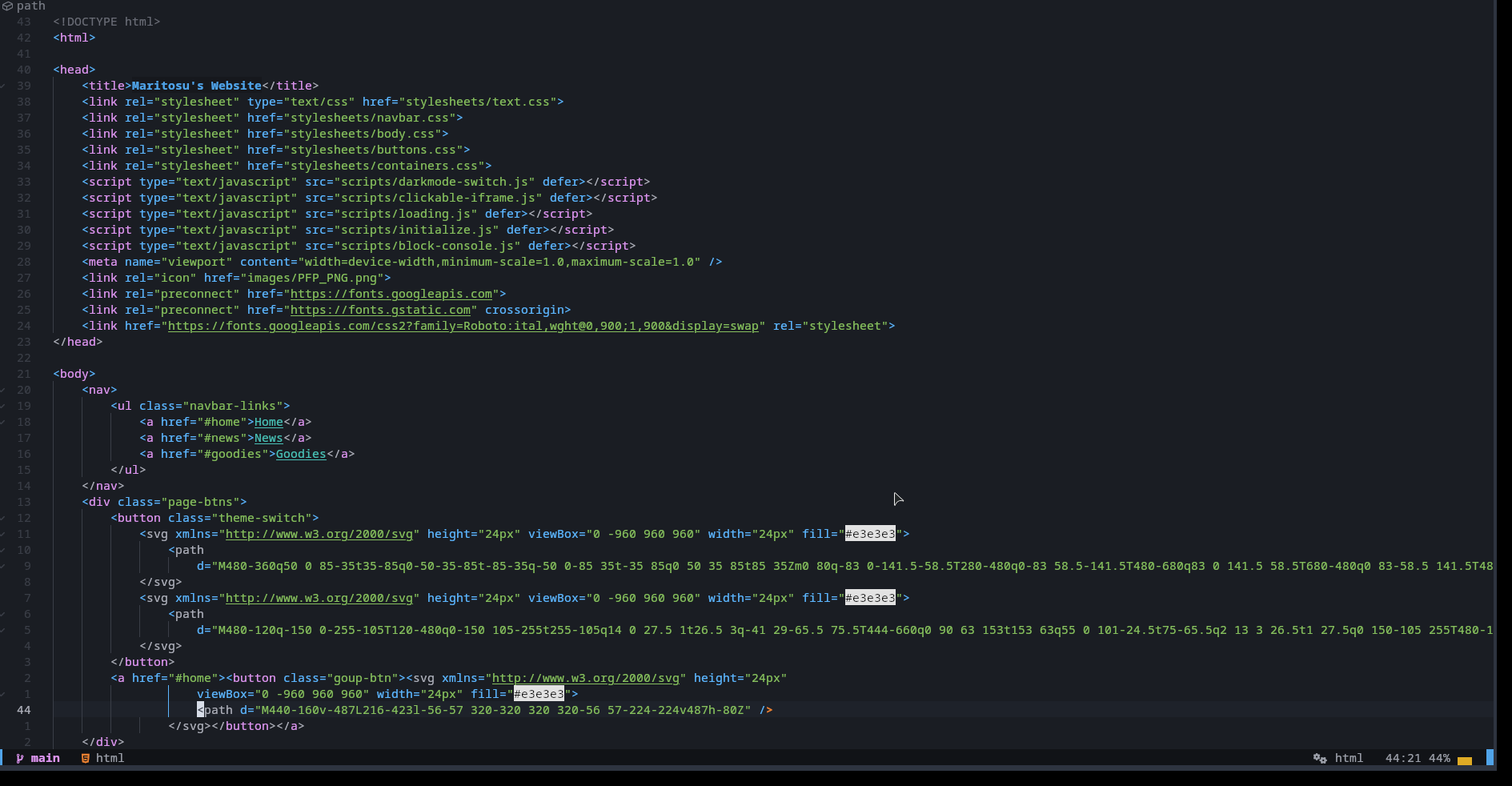1512x786 pixels.
Task: Click the path breadcrumb label at top
Action: [x=30, y=6]
